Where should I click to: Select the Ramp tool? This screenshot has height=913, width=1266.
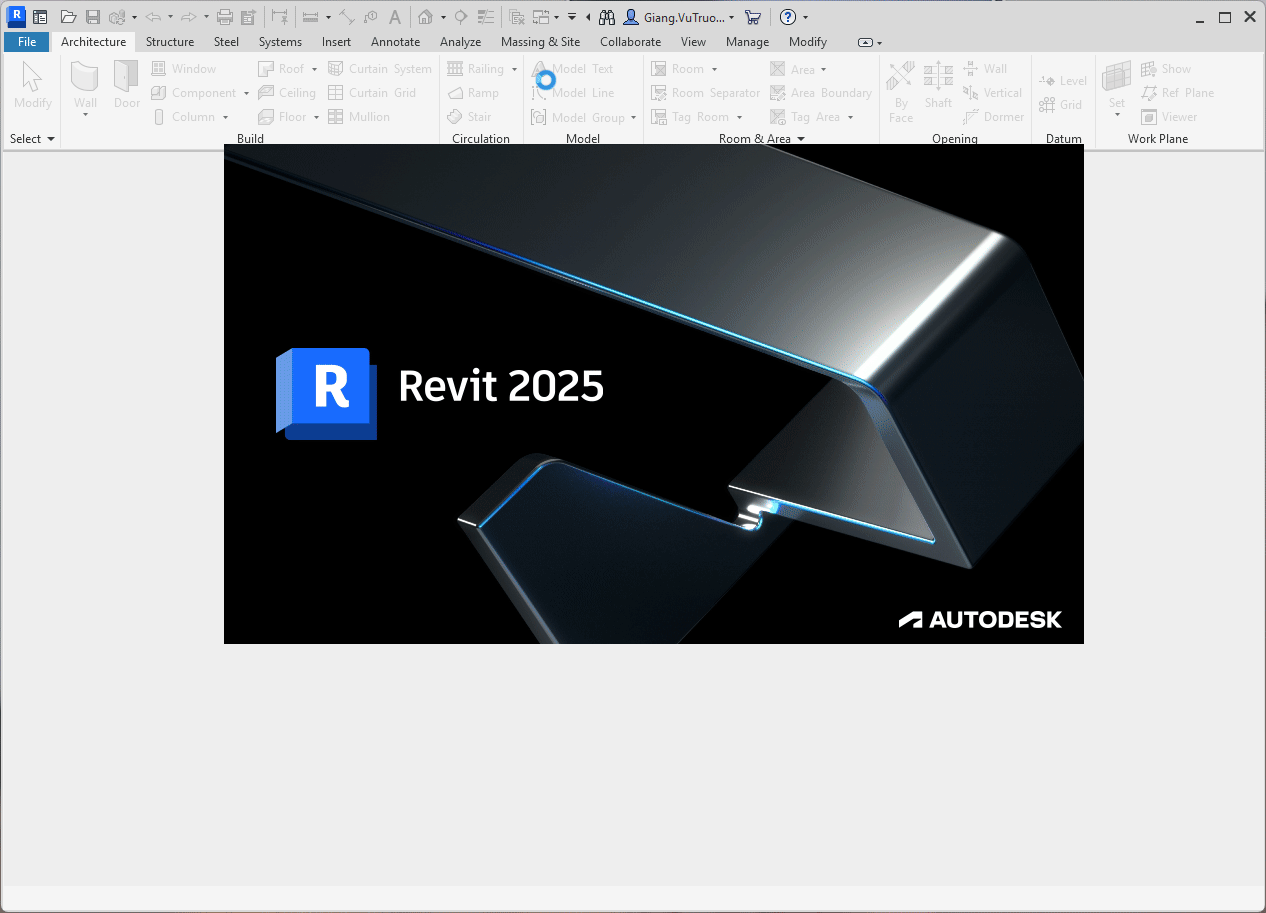point(473,93)
